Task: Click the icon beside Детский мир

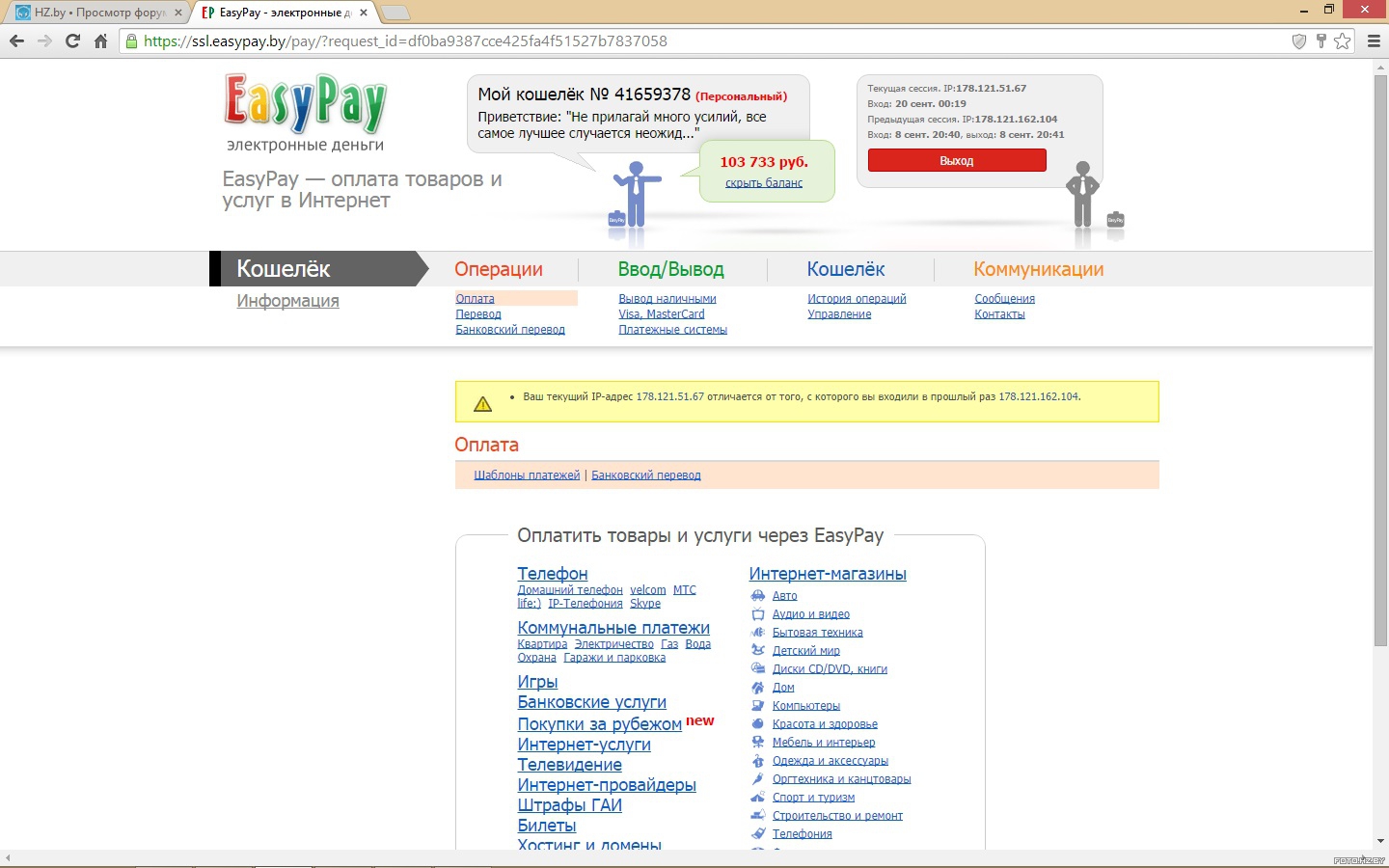Action: [x=758, y=651]
